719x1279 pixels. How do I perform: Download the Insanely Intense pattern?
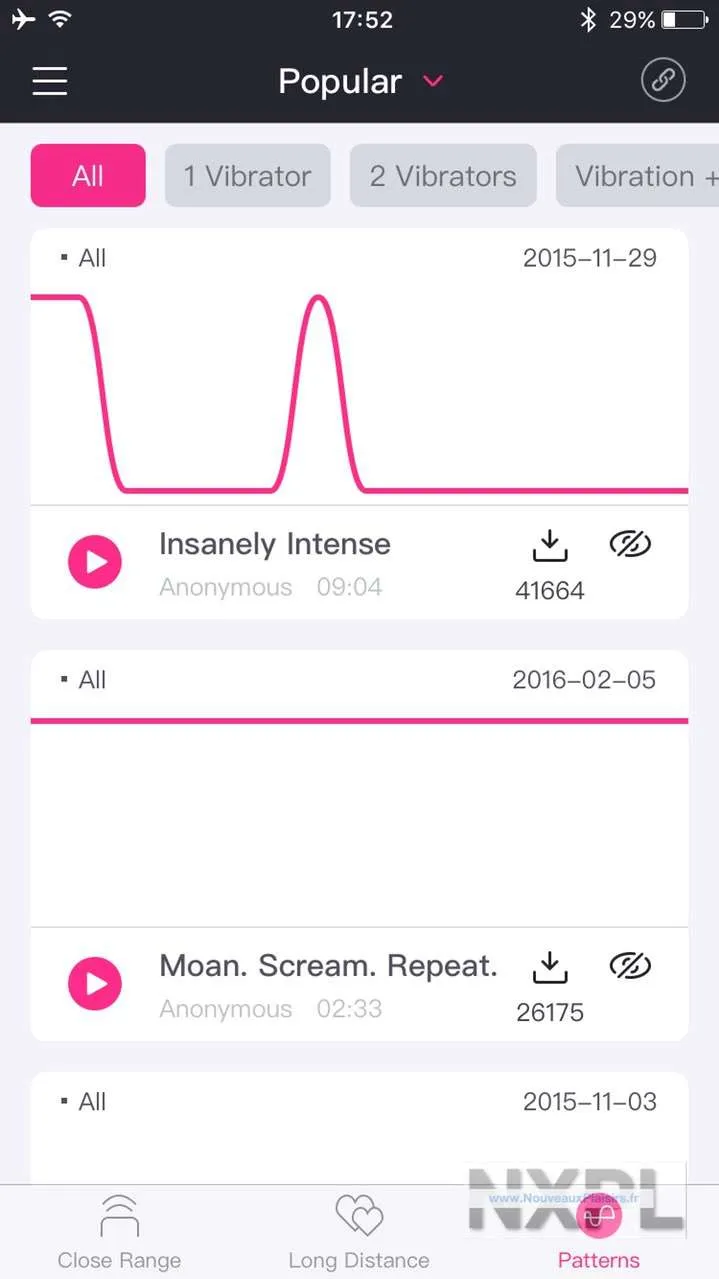pyautogui.click(x=549, y=546)
